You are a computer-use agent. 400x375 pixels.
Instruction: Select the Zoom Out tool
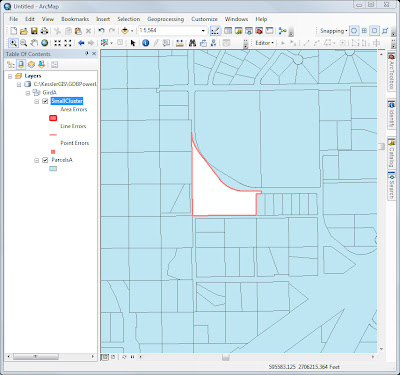click(24, 43)
